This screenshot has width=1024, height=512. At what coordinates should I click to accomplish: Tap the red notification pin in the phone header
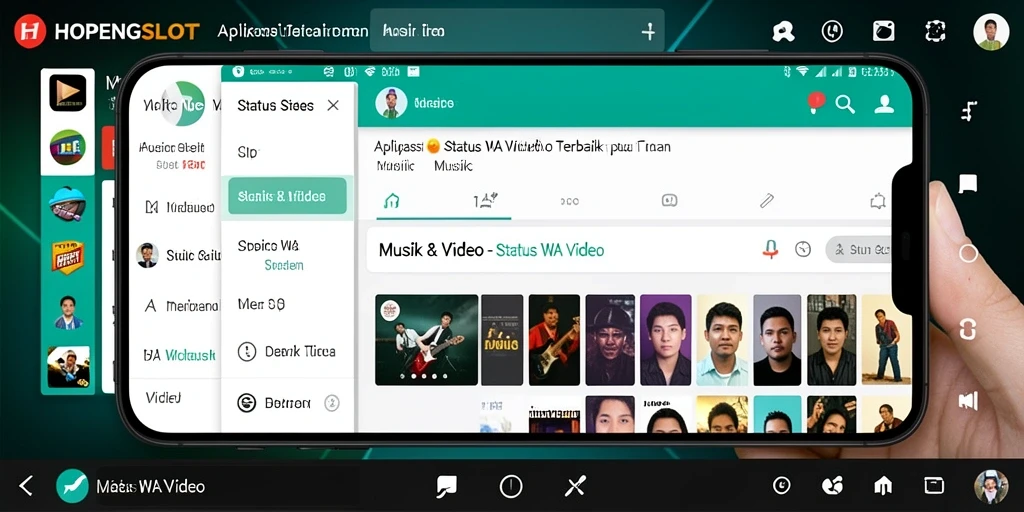tap(816, 102)
